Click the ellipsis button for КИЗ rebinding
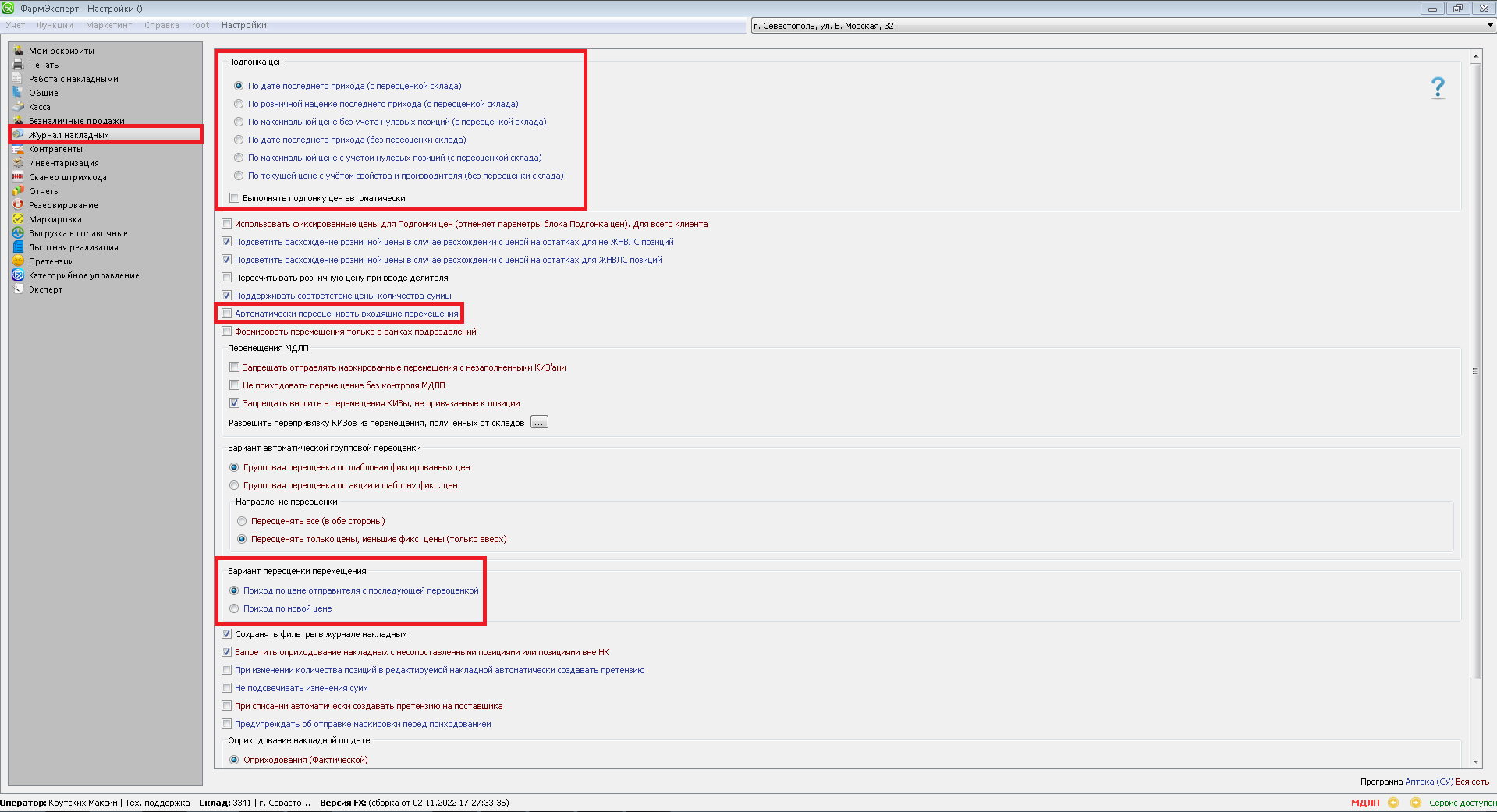This screenshot has height=812, width=1497. pyautogui.click(x=539, y=423)
